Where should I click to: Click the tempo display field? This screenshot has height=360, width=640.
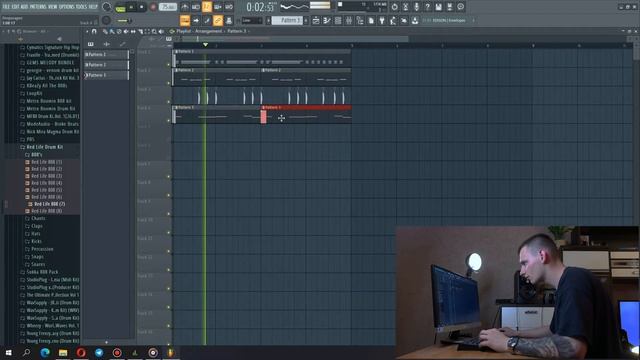[168, 7]
